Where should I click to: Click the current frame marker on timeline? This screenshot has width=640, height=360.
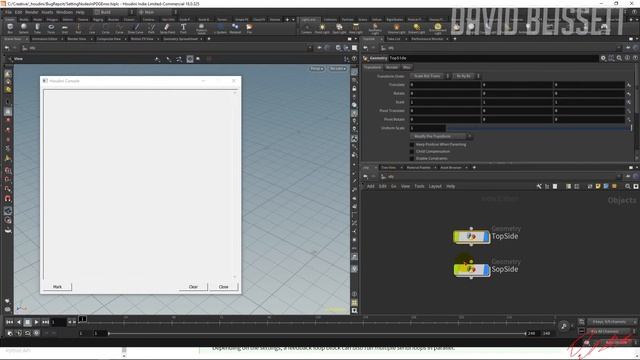pos(82,319)
